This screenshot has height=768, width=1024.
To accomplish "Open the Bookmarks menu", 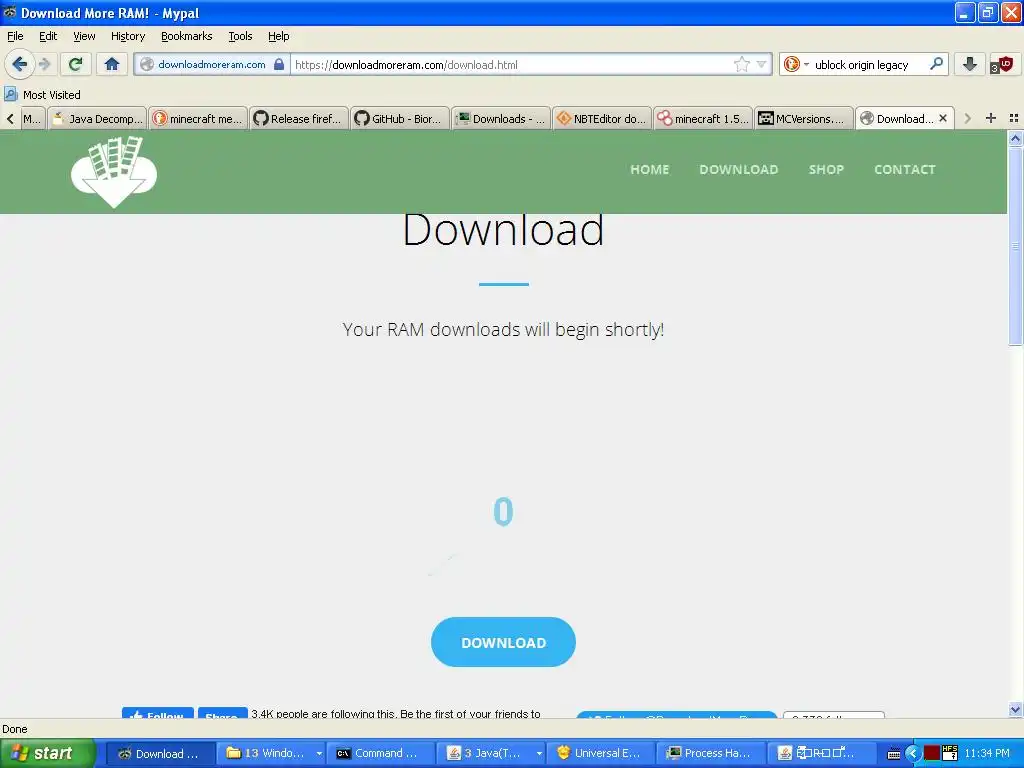I will (x=186, y=36).
